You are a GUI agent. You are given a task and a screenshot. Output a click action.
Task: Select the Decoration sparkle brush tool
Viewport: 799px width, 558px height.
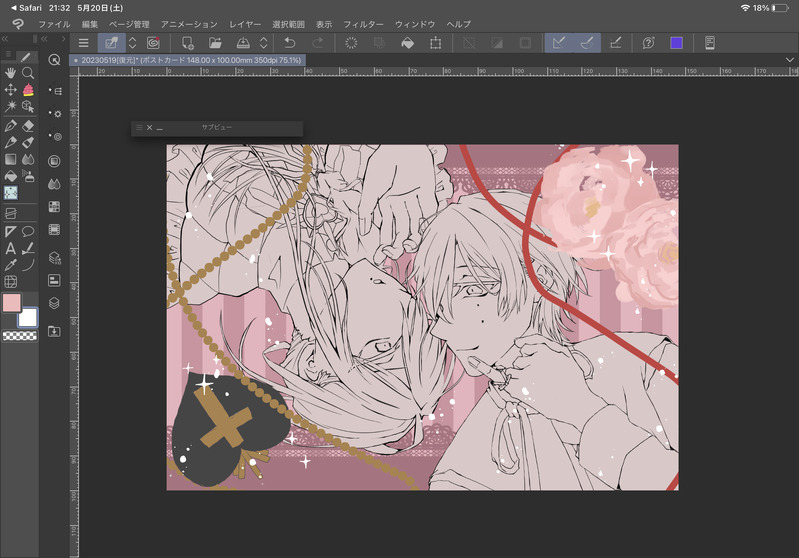point(10,193)
